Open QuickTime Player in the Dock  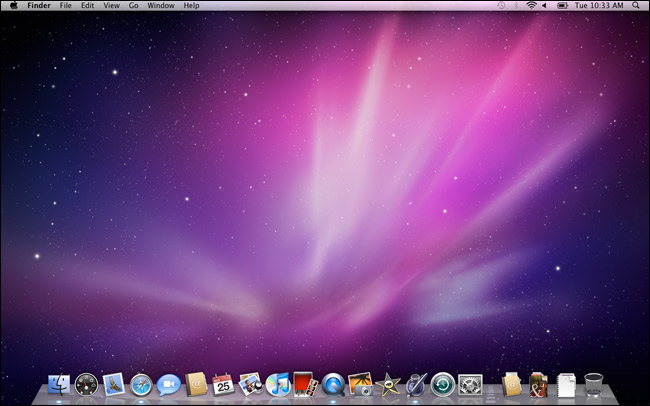(x=333, y=384)
